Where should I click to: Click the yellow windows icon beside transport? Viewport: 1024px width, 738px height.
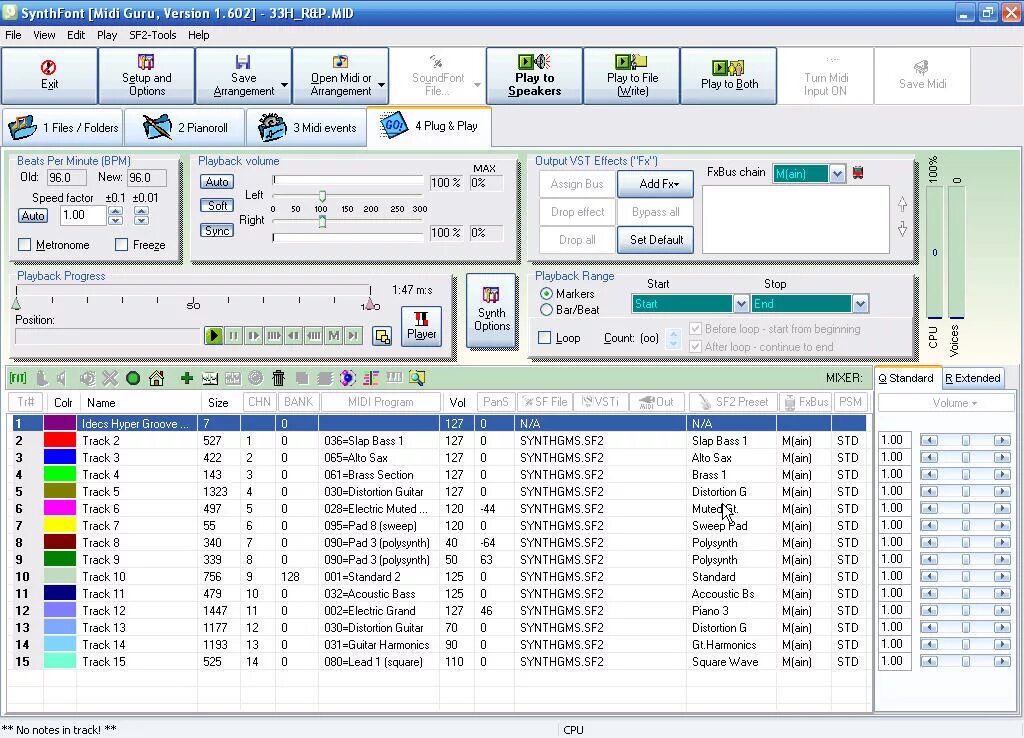point(382,336)
